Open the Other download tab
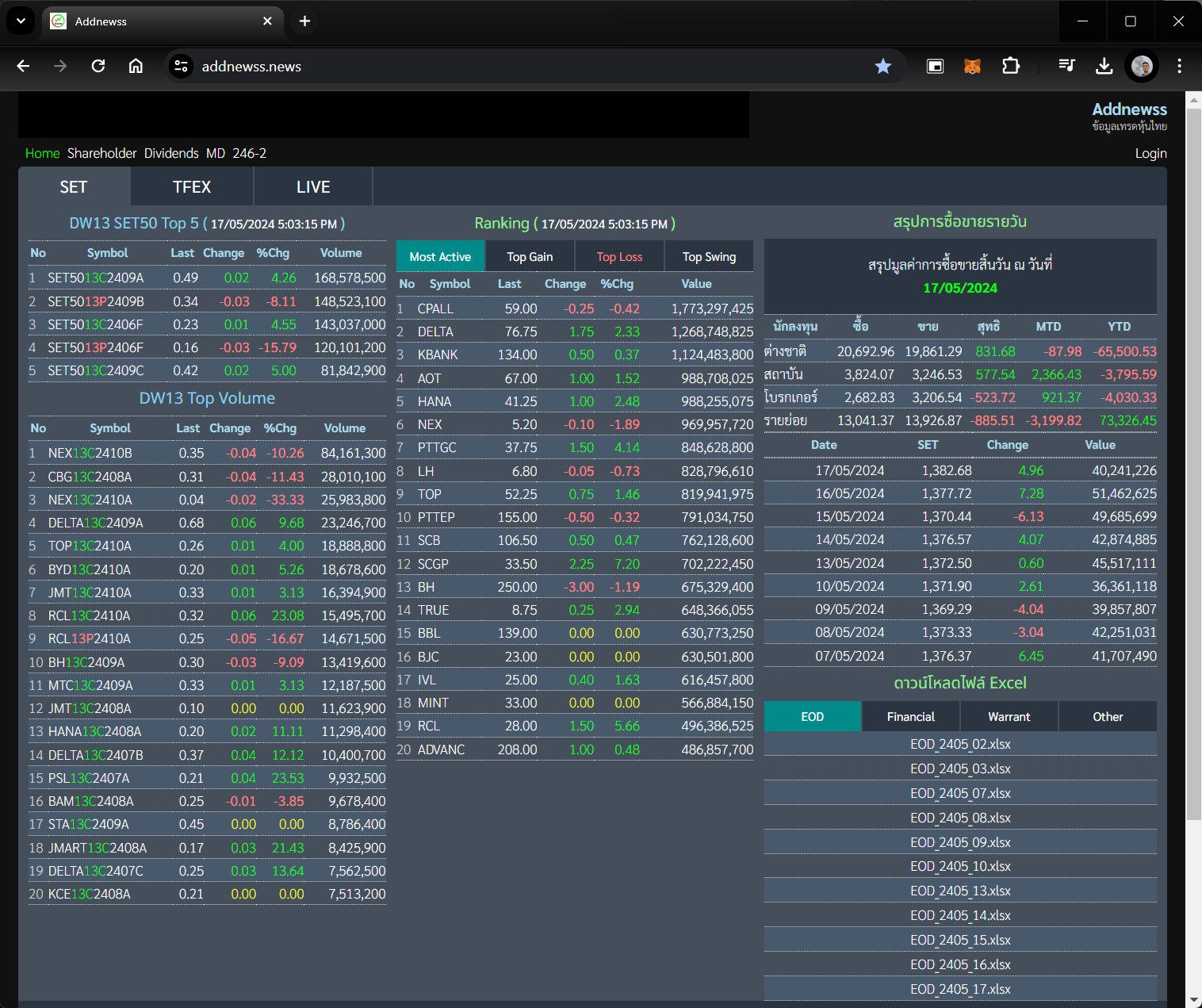This screenshot has width=1202, height=1008. click(1108, 716)
